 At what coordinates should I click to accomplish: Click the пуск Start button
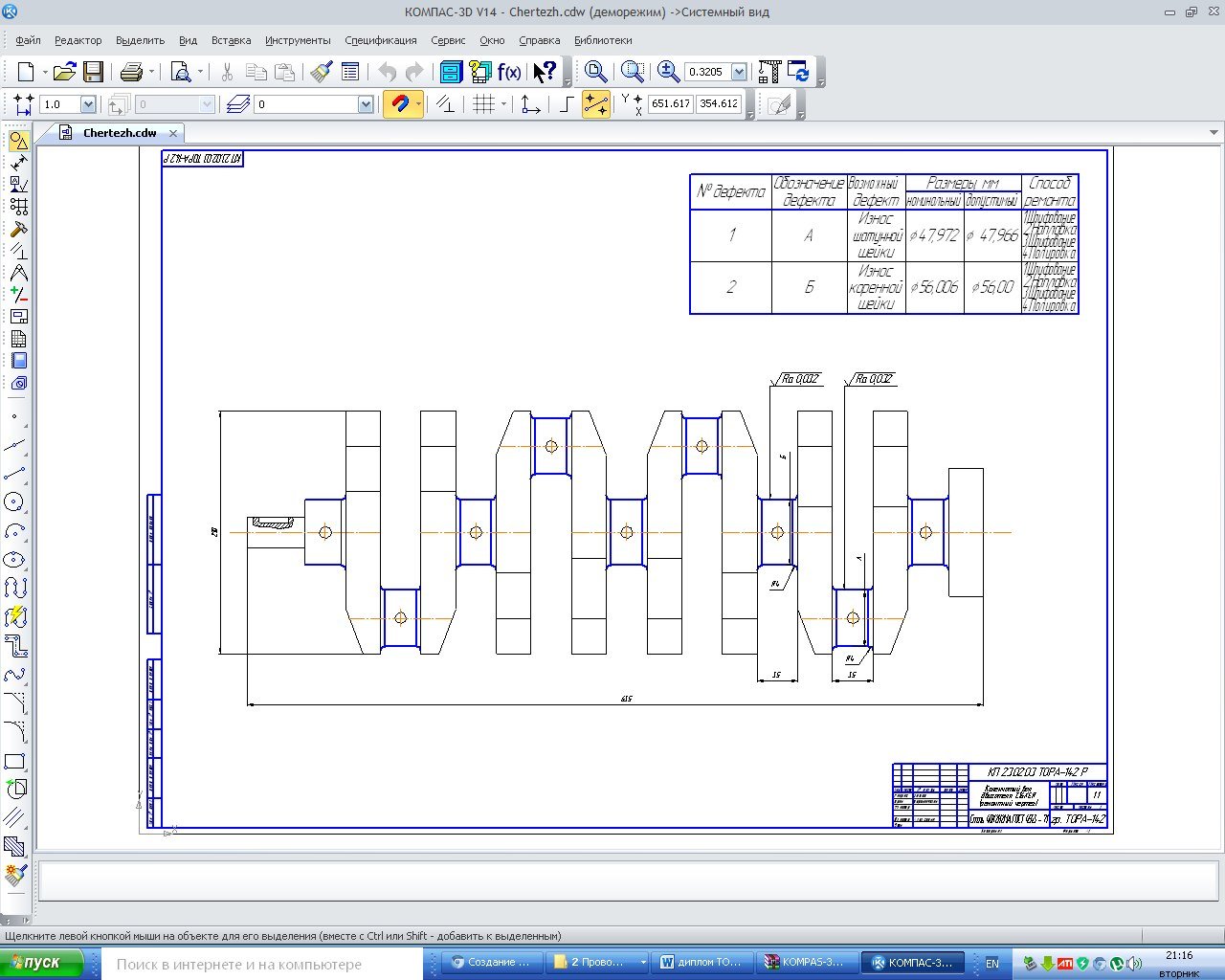click(x=48, y=963)
